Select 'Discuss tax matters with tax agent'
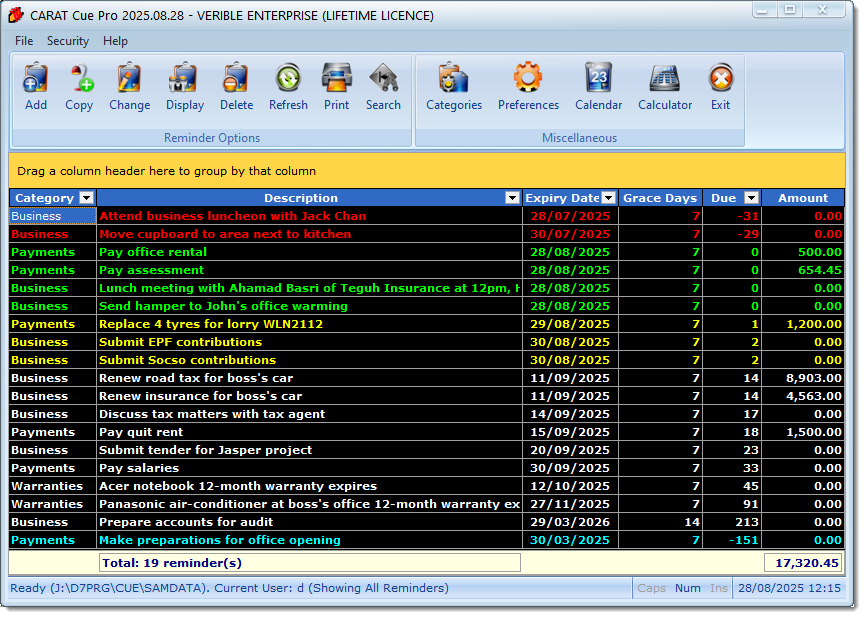Viewport: 864px width, 617px height. (426, 414)
